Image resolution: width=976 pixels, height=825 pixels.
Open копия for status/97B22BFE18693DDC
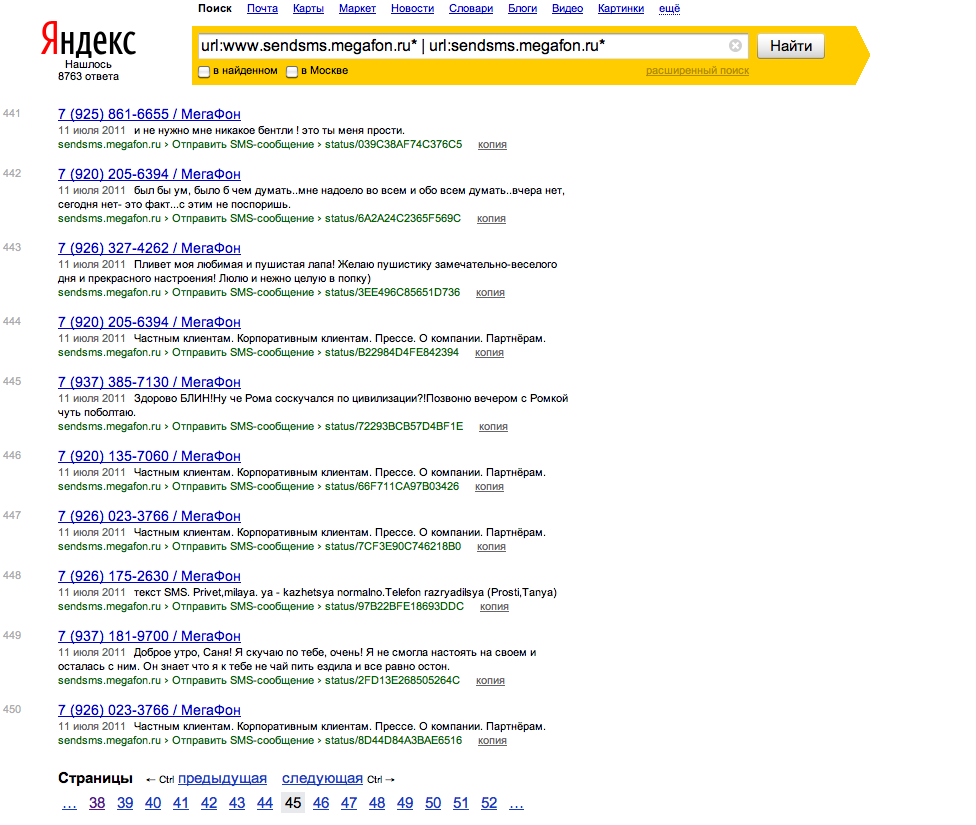coord(494,606)
